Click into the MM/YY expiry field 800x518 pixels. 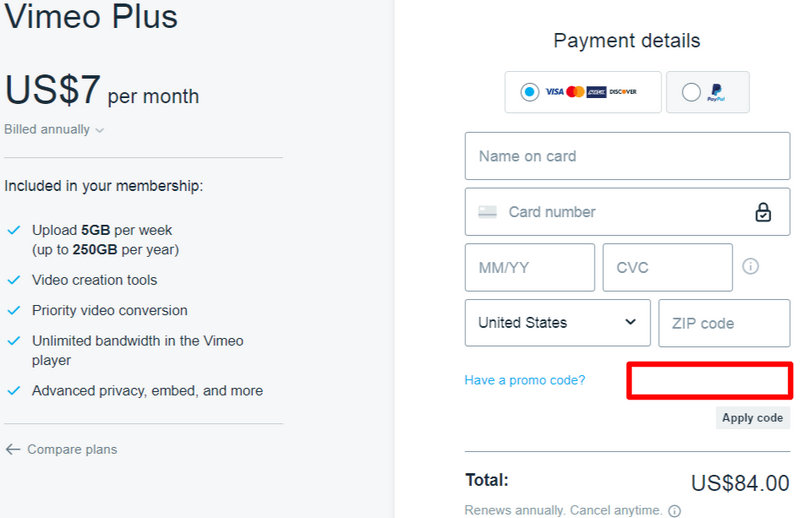point(529,268)
